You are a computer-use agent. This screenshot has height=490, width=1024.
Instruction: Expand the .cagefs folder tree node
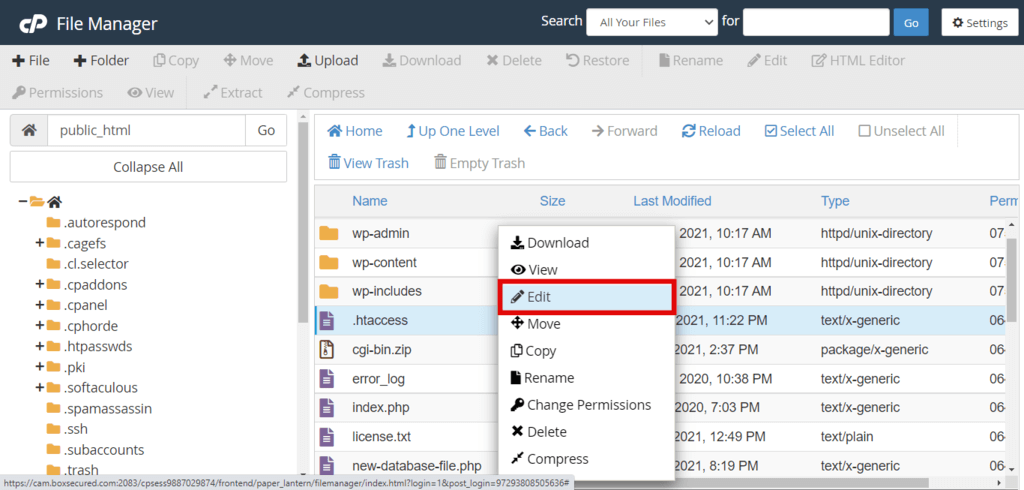(40, 243)
